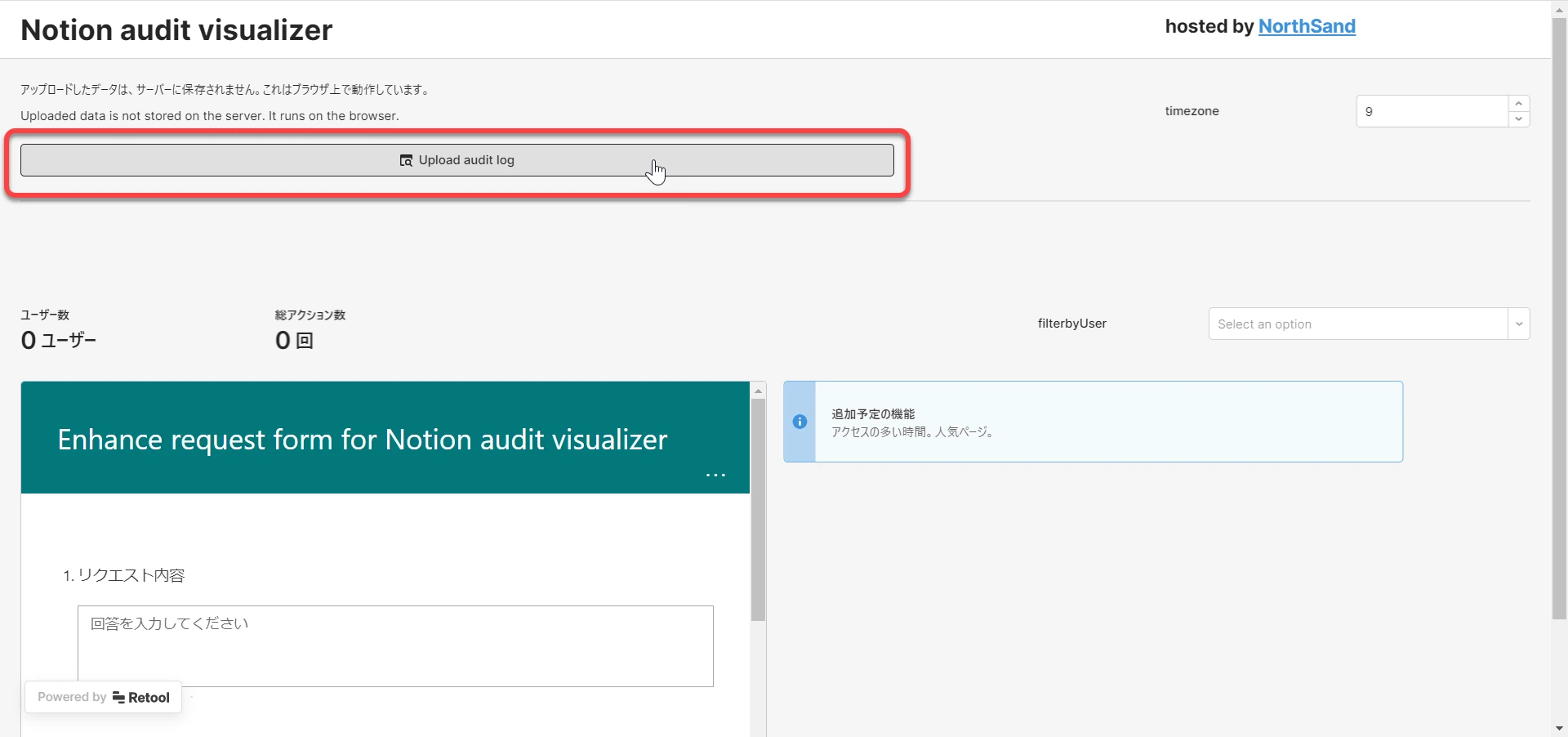The image size is (1568, 737).
Task: Click the form scrollbar up arrow
Action: click(758, 391)
